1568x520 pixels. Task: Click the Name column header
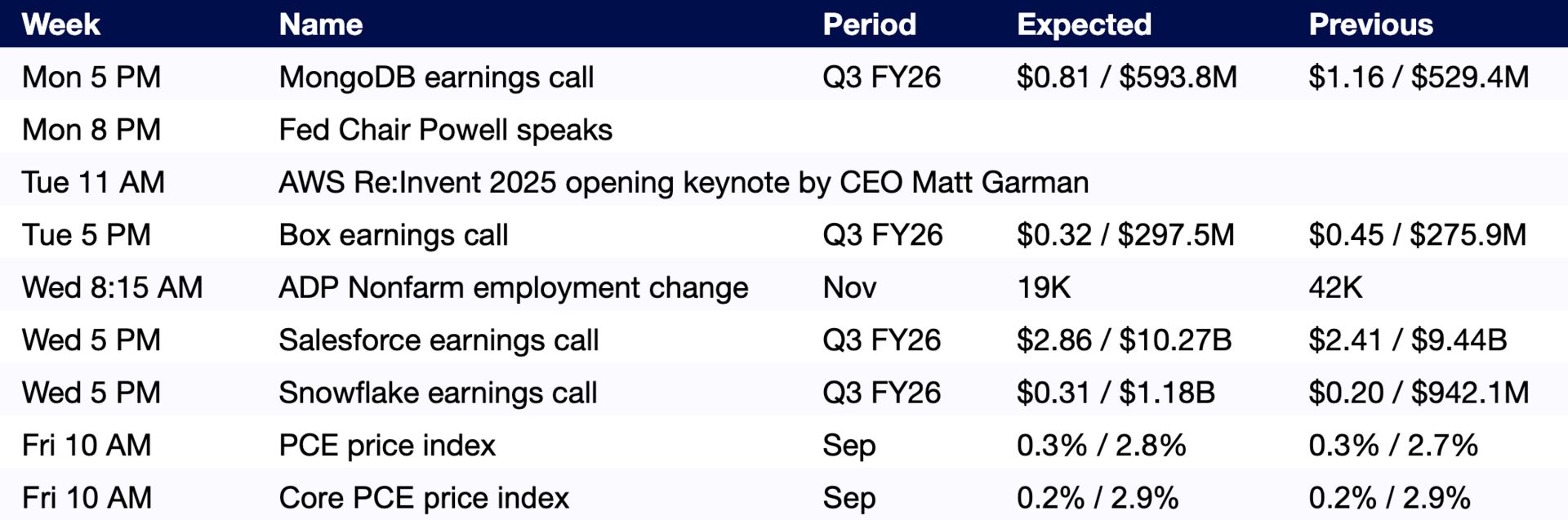321,24
